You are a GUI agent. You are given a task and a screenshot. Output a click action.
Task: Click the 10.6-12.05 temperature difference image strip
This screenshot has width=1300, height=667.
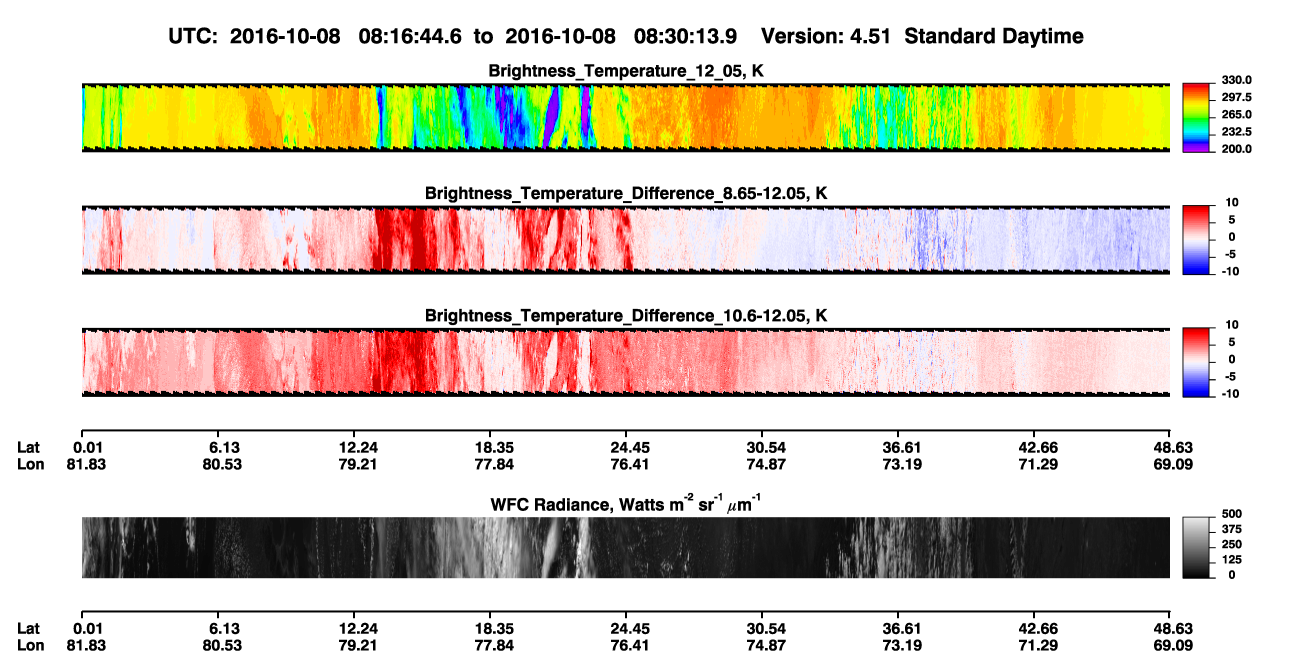pos(626,362)
